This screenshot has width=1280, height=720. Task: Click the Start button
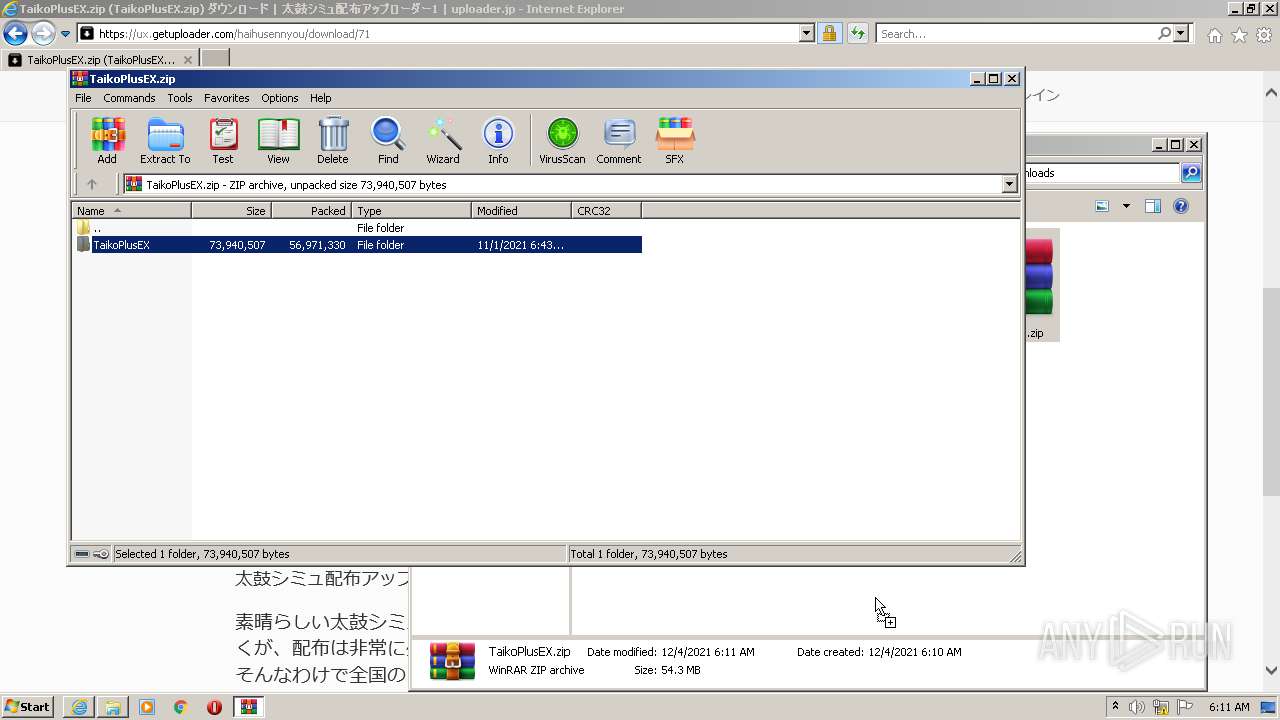tap(28, 707)
